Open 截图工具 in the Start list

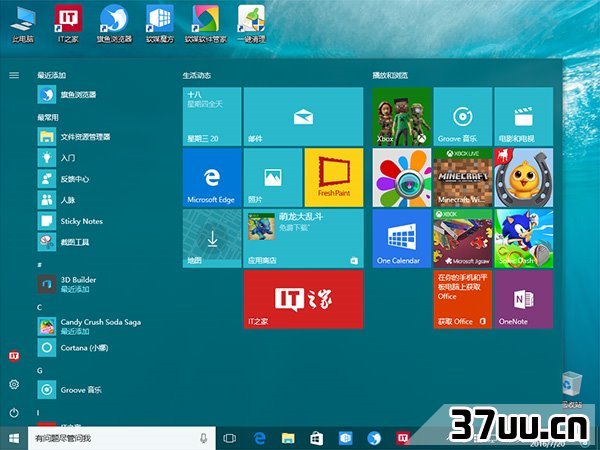(64, 242)
